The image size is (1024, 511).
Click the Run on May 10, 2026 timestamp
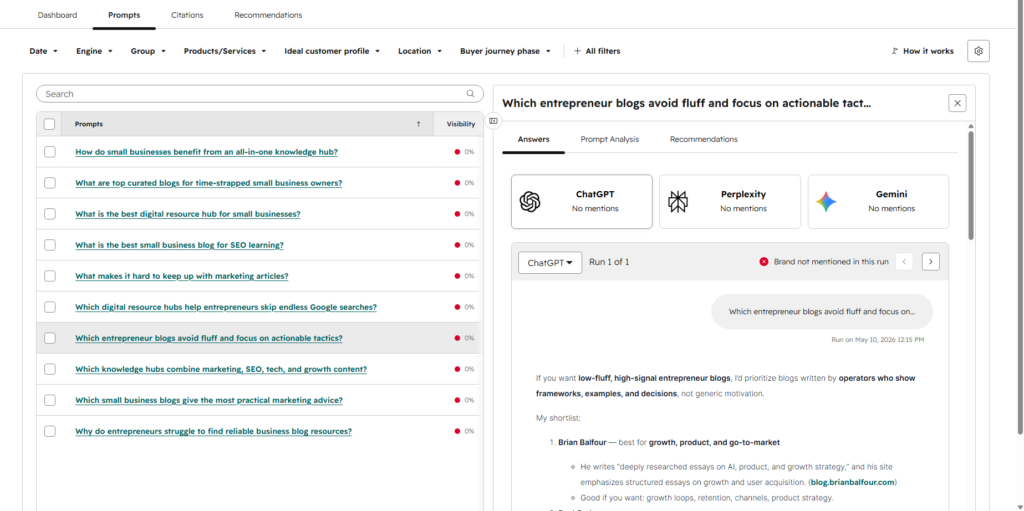pyautogui.click(x=877, y=340)
